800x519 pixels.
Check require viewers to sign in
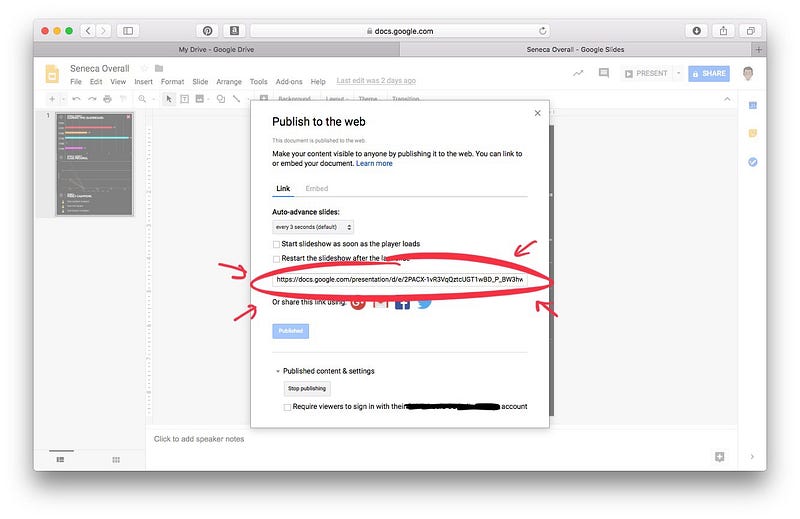tap(287, 407)
